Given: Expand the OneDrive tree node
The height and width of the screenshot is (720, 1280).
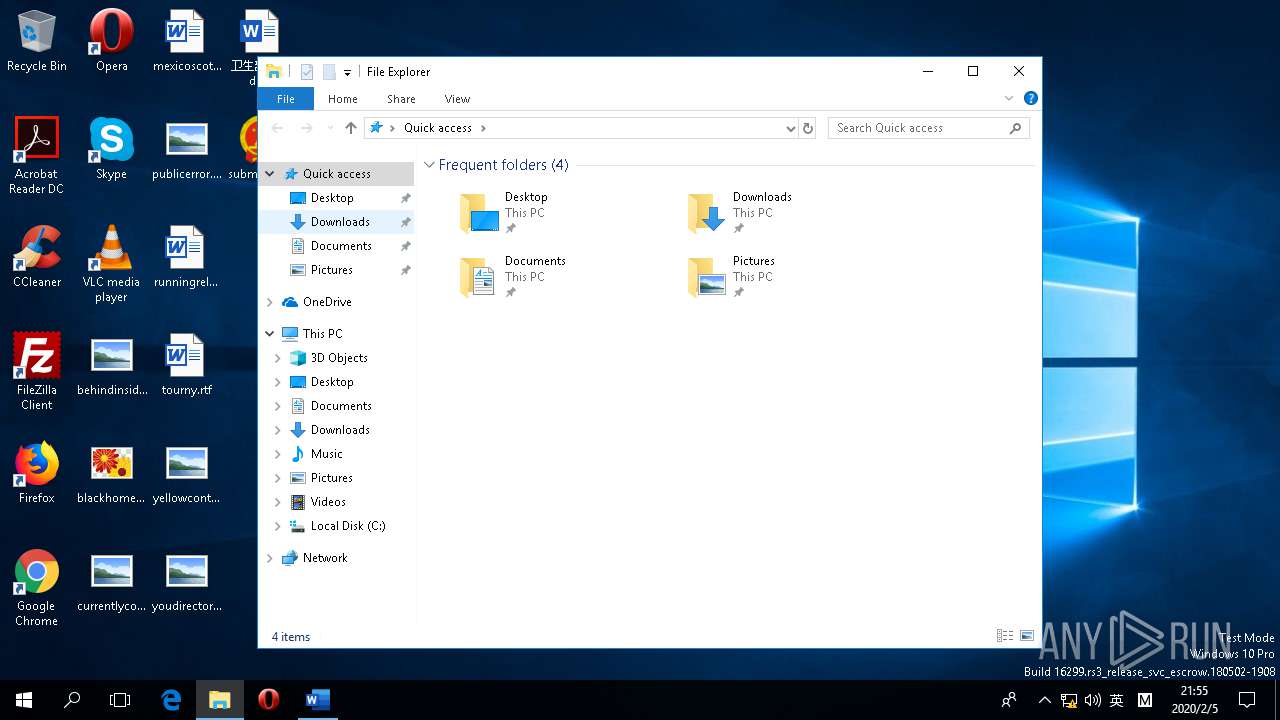Looking at the screenshot, I should coord(269,302).
